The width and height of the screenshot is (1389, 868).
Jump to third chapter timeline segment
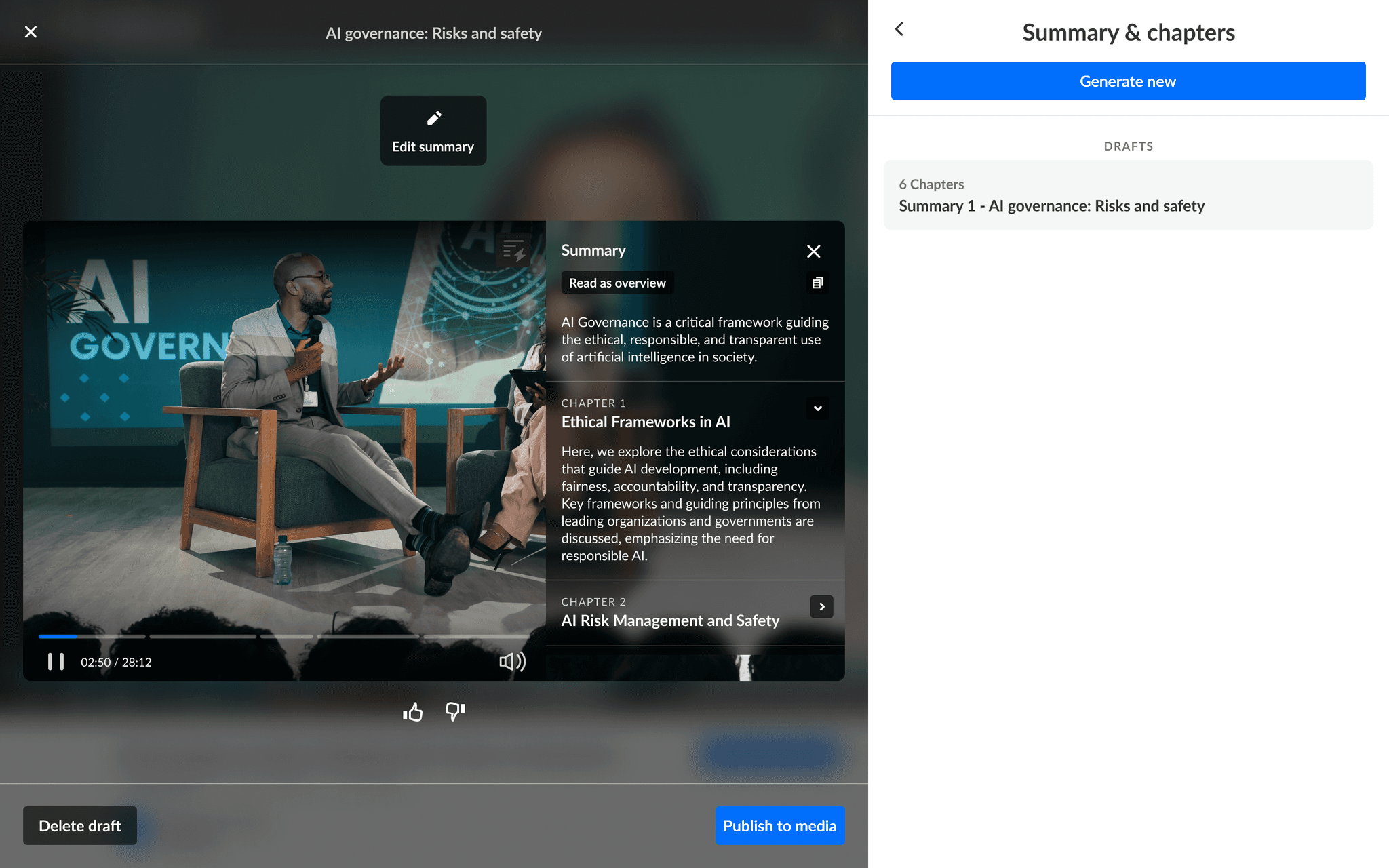(x=286, y=636)
